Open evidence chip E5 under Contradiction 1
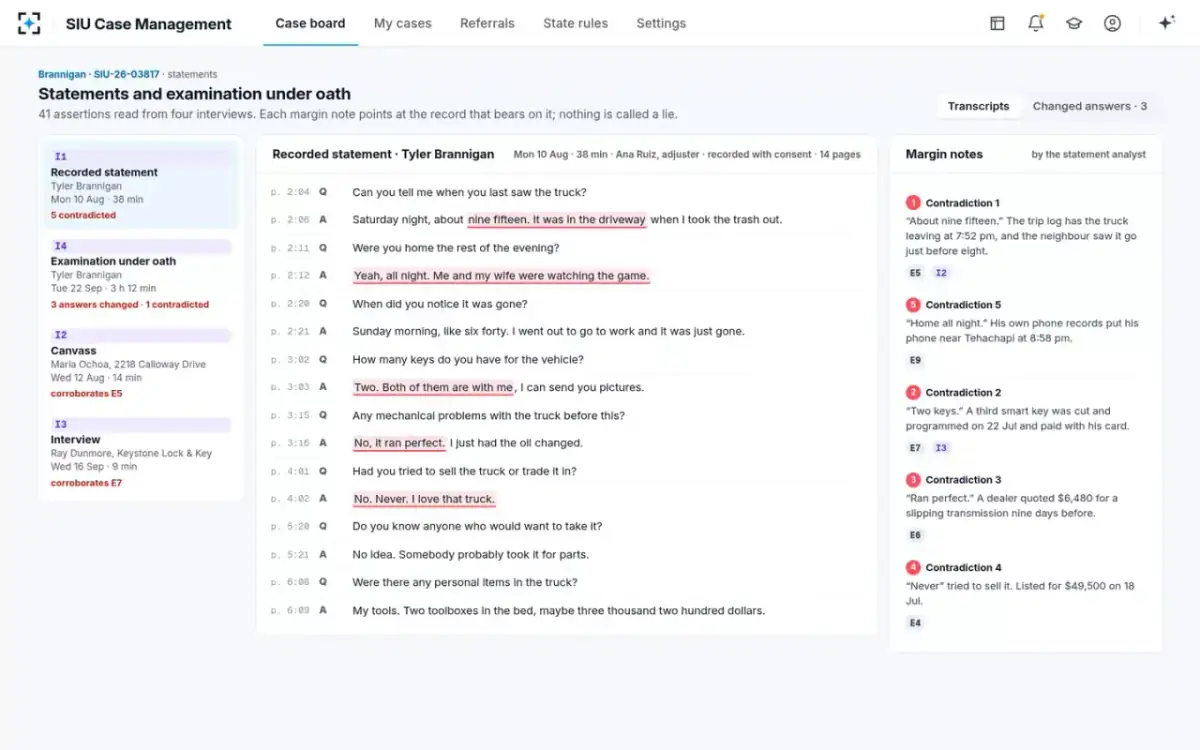Viewport: 1200px width, 750px height. click(915, 272)
